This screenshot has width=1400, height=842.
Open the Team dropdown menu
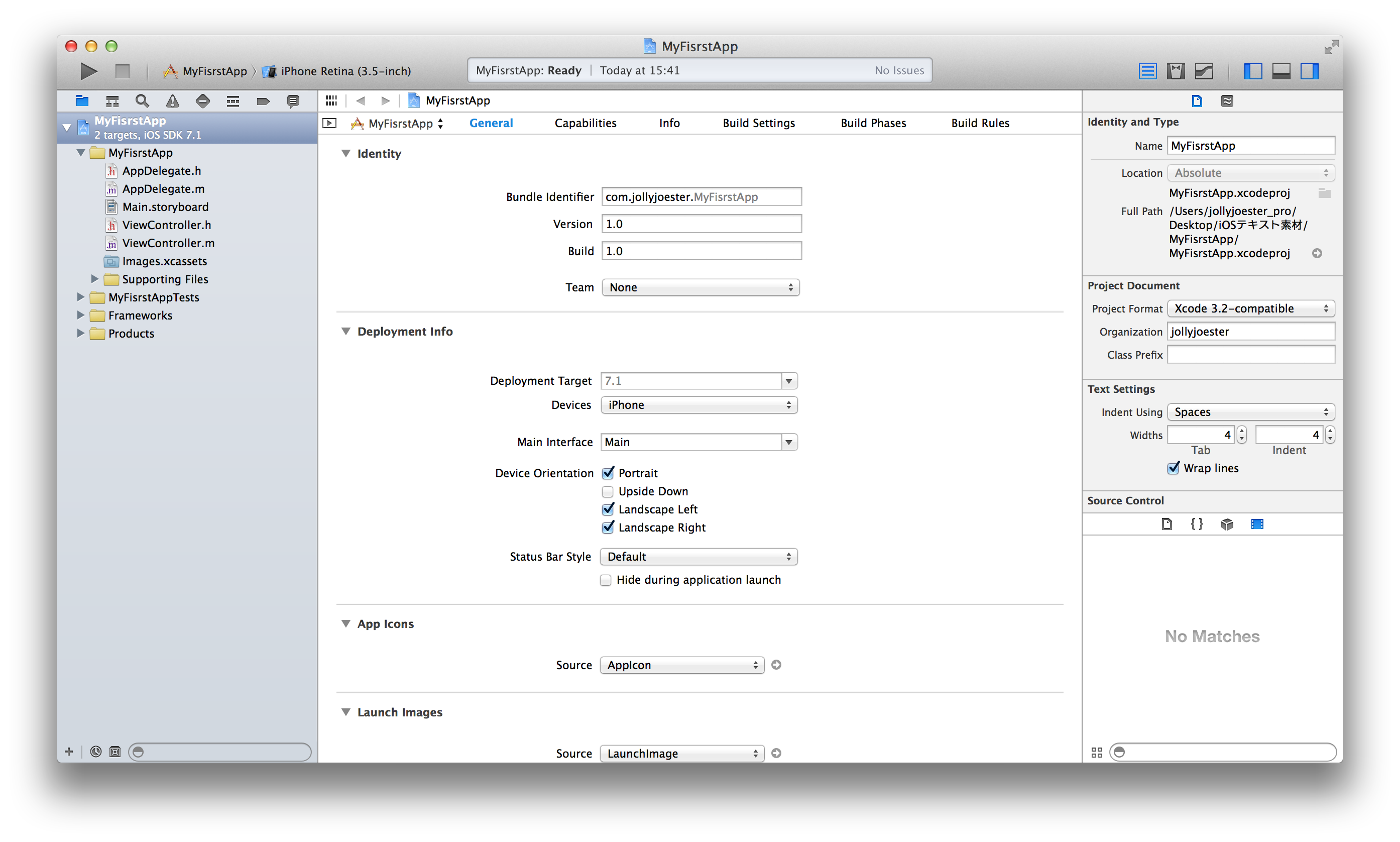(x=701, y=288)
